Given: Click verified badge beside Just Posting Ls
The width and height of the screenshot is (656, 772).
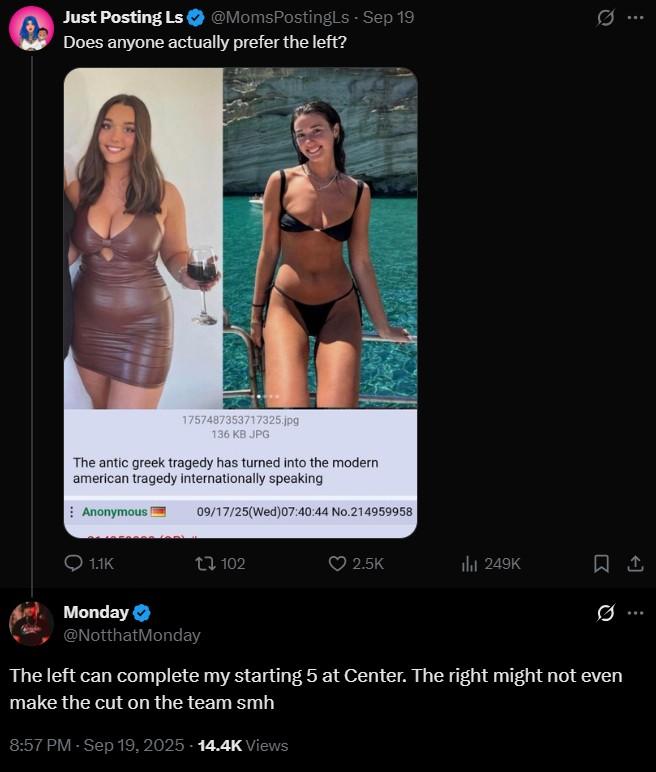Looking at the screenshot, I should click(196, 17).
